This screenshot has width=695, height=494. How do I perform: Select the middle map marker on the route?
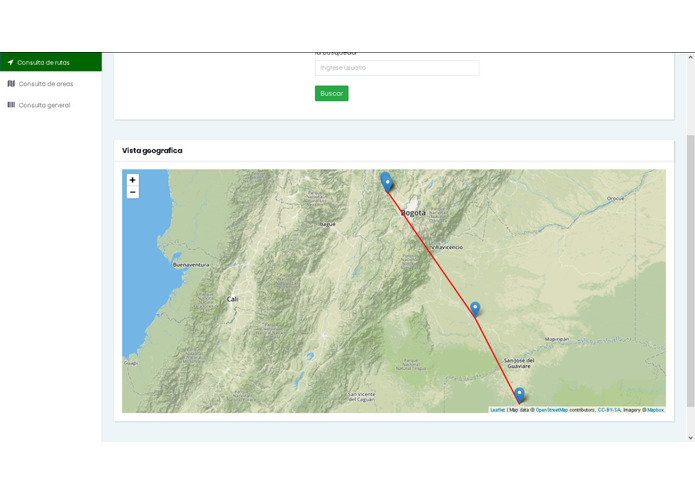(475, 308)
